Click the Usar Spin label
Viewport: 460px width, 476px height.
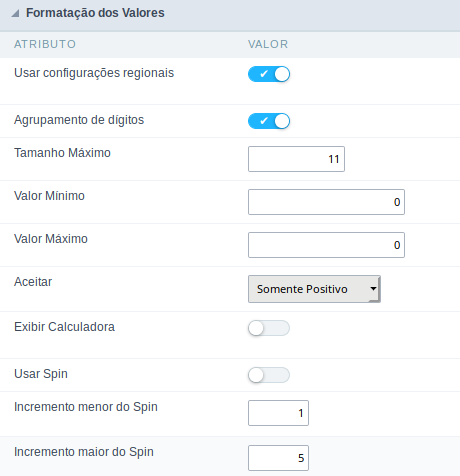click(x=41, y=374)
